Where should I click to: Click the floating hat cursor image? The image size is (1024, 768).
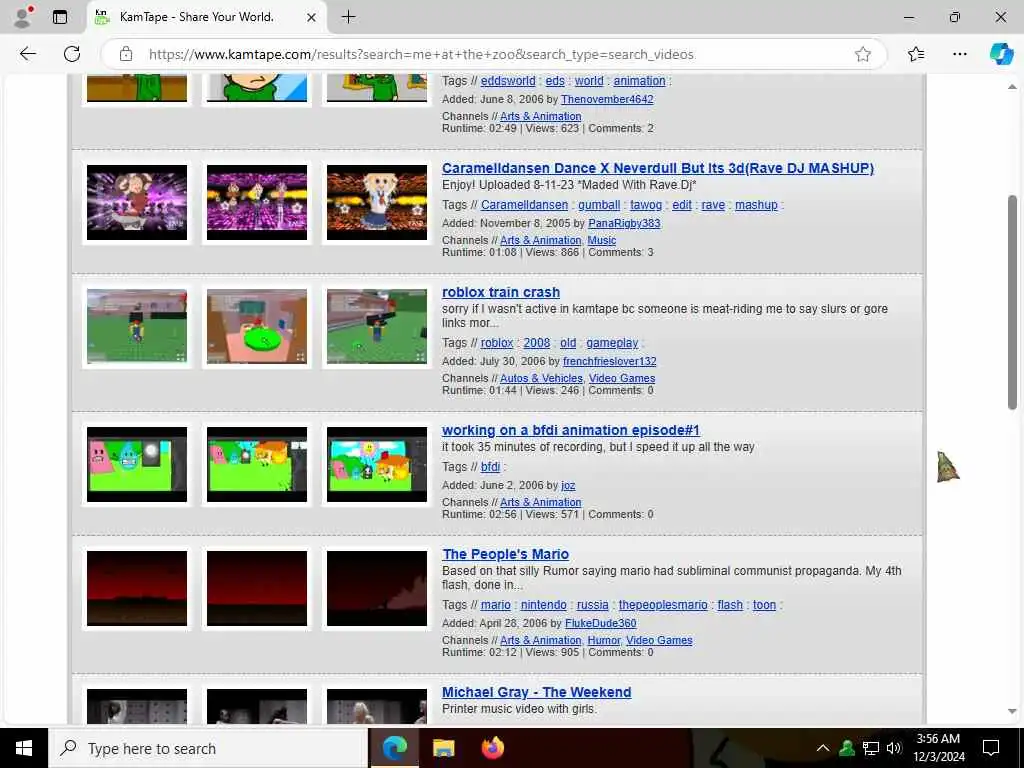pyautogui.click(x=947, y=467)
